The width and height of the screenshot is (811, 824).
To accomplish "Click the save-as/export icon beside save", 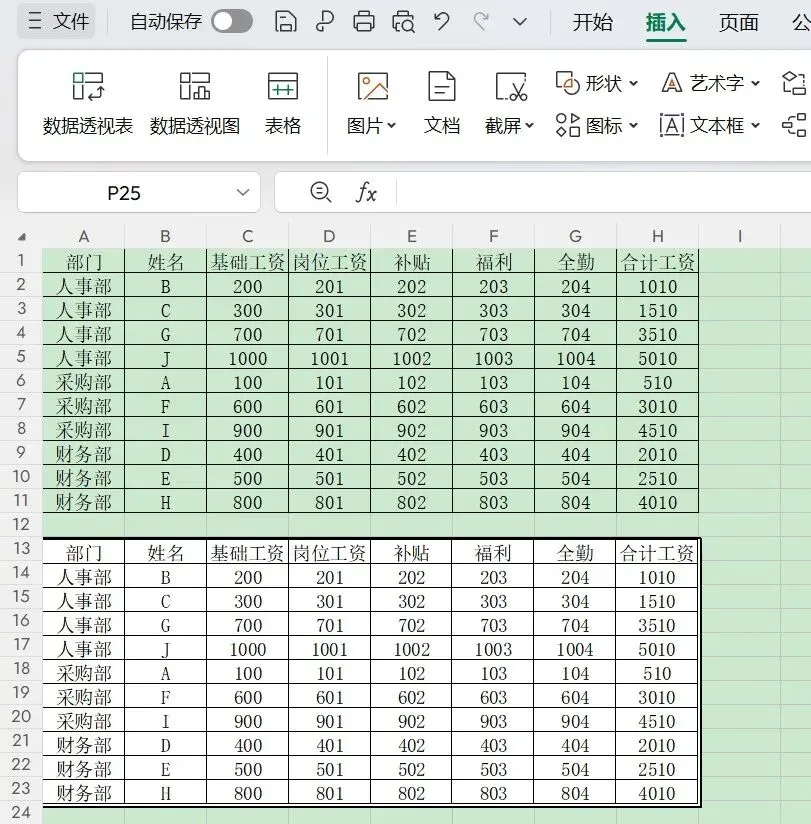I will [325, 22].
